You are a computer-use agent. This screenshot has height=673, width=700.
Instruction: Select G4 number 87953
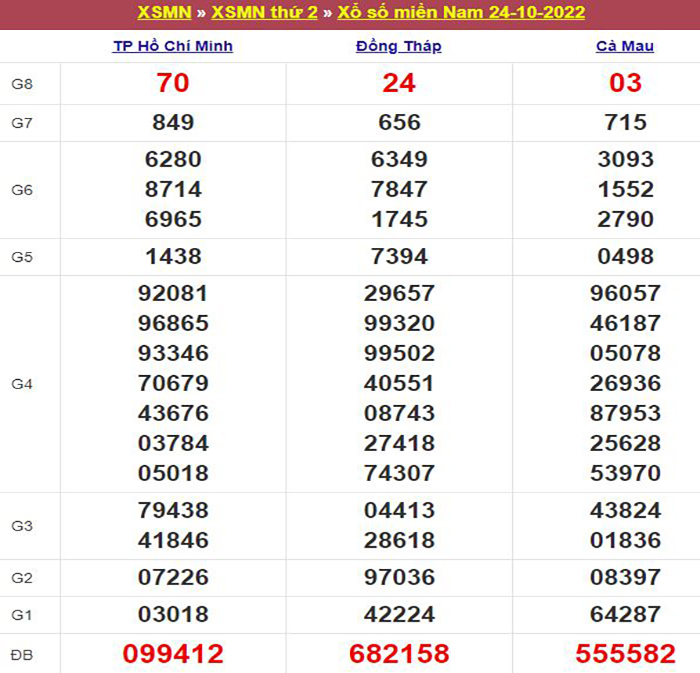(x=625, y=413)
